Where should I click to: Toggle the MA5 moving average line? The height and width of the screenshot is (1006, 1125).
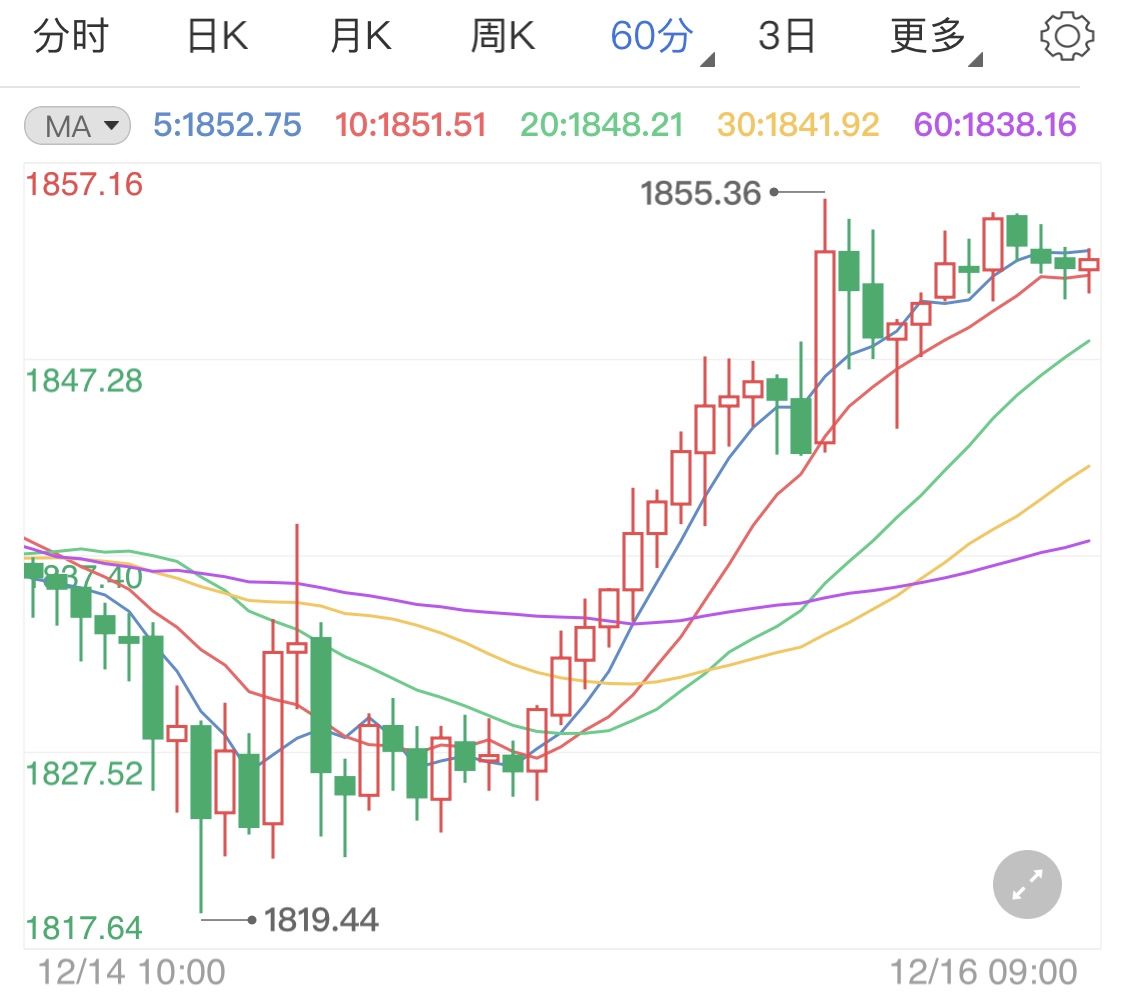228,124
